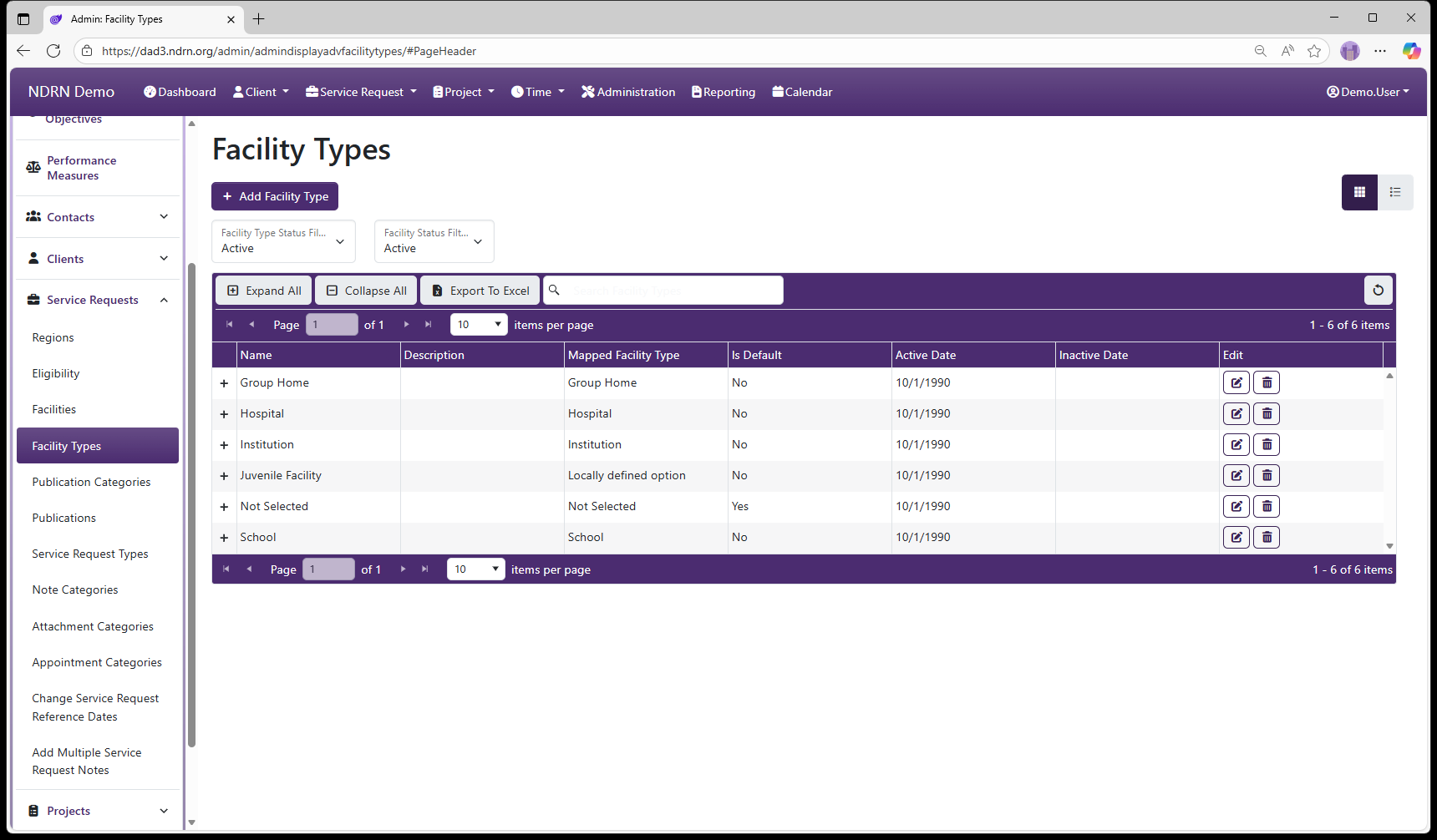
Task: Open Demo.User account menu
Action: [1368, 92]
